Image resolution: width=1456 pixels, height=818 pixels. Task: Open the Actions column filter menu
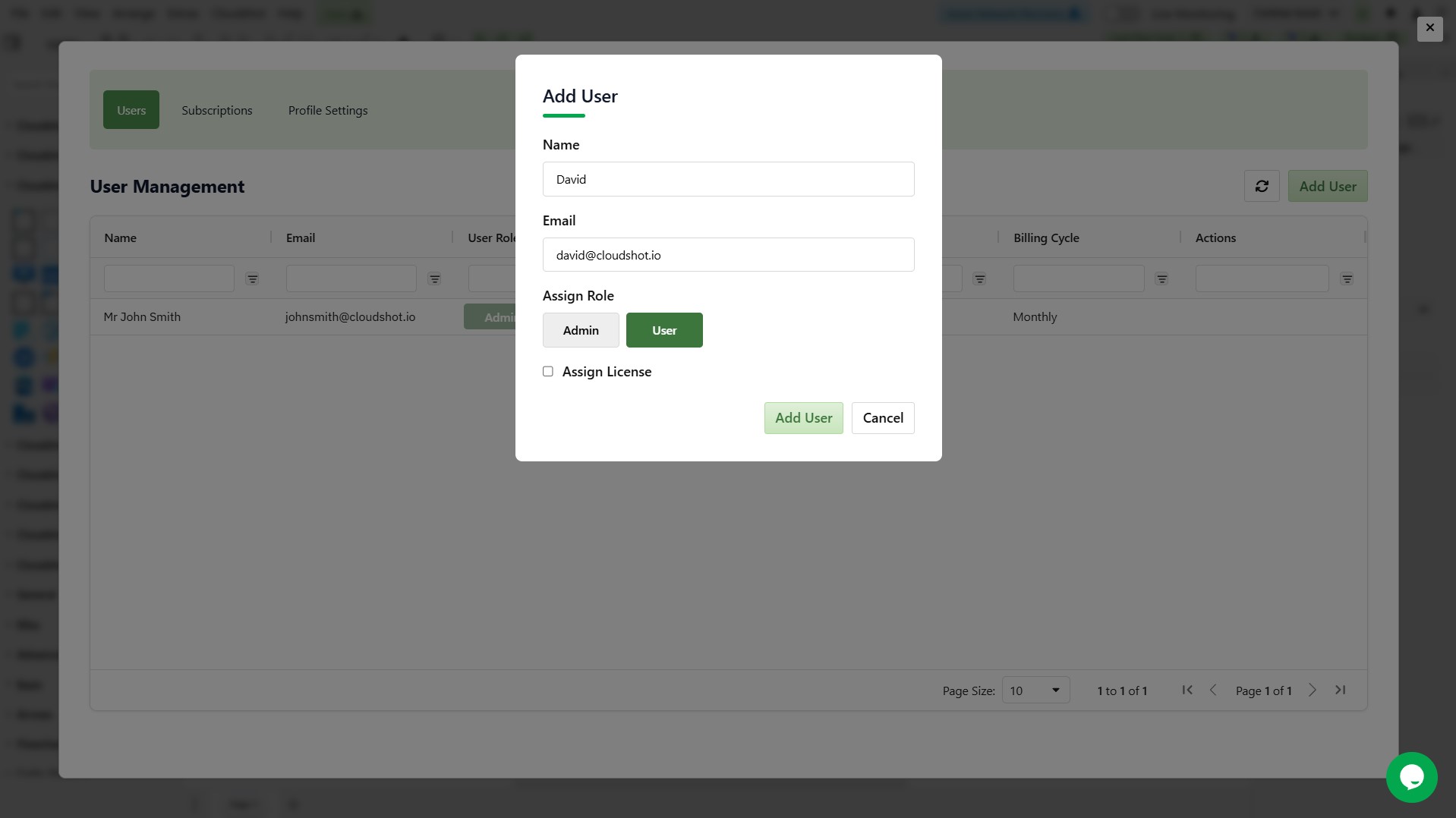point(1347,279)
